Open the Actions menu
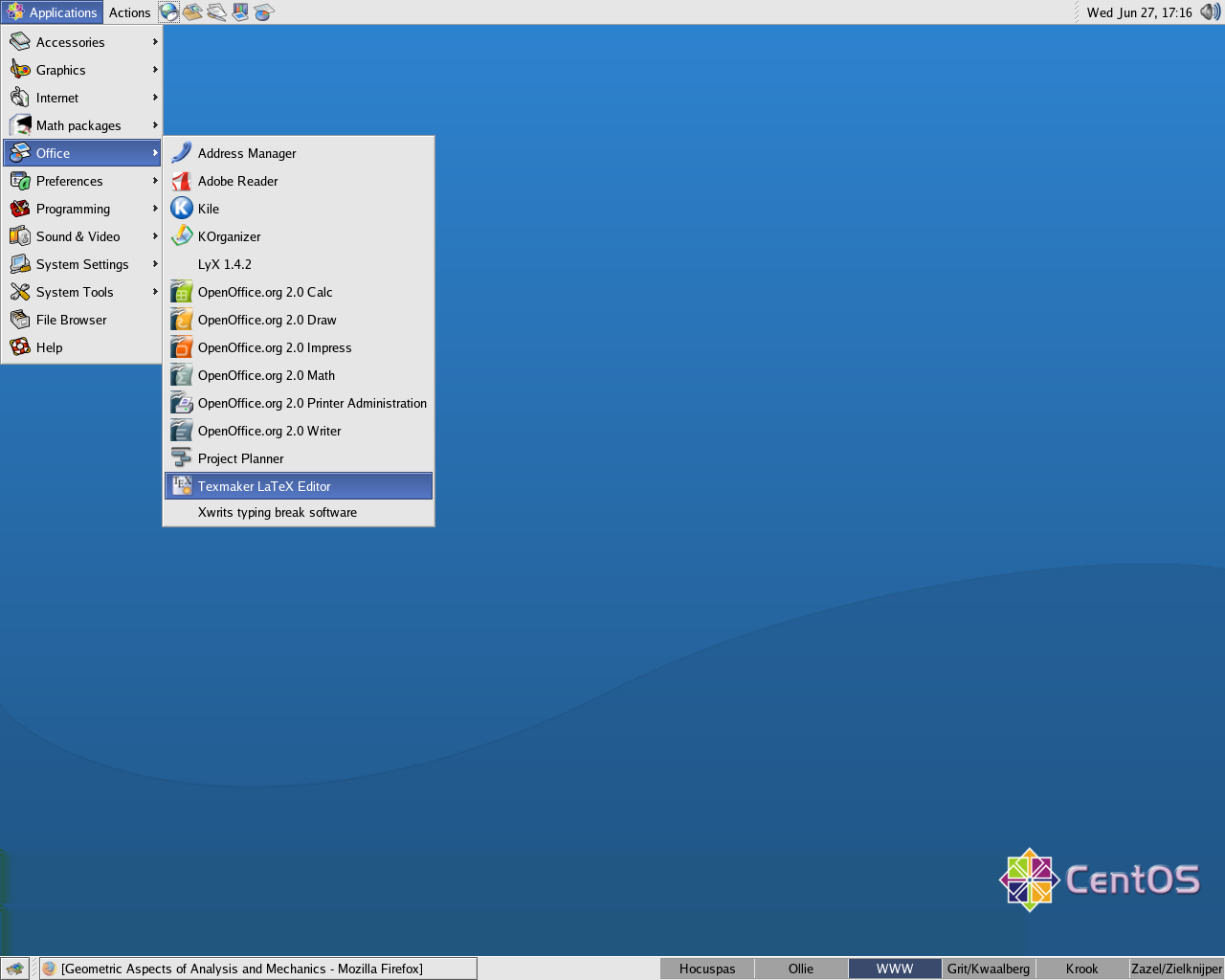The width and height of the screenshot is (1225, 980). (129, 12)
